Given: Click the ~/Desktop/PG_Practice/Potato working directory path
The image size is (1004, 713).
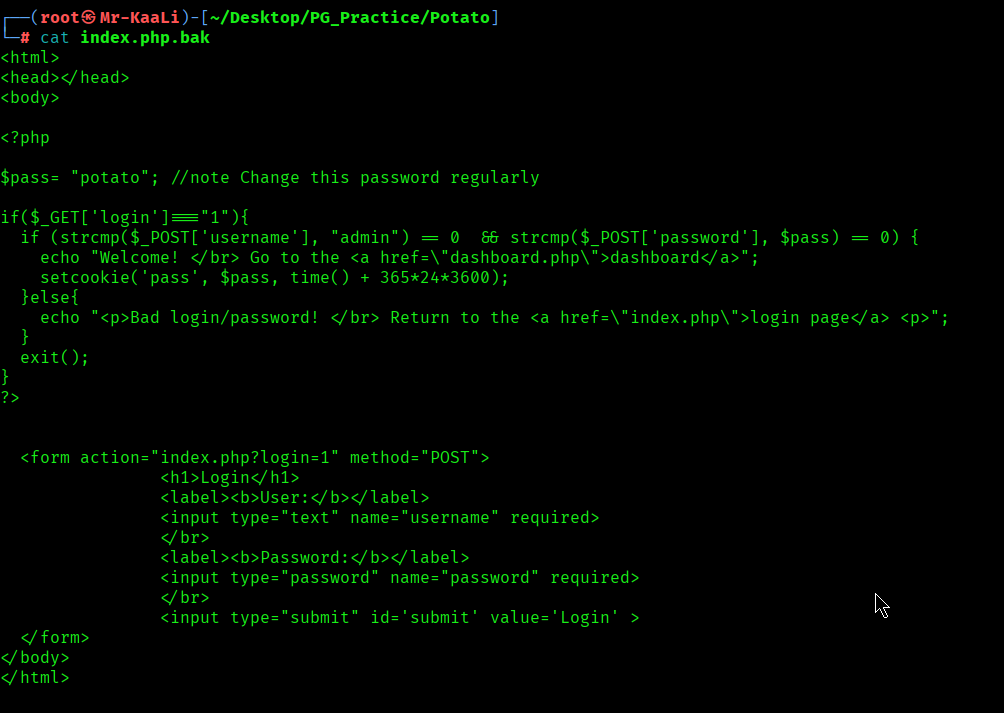Looking at the screenshot, I should click(x=350, y=17).
